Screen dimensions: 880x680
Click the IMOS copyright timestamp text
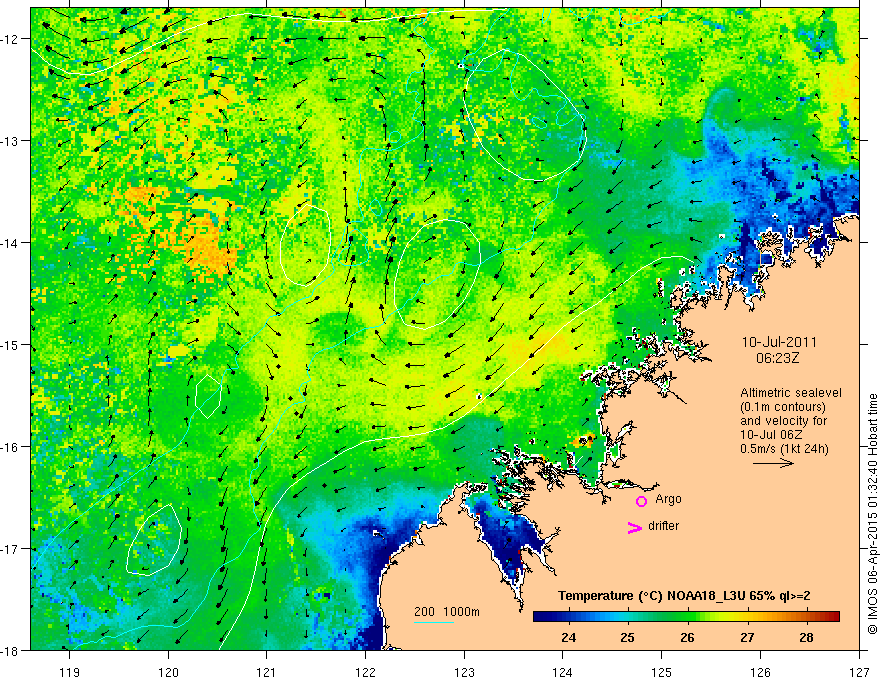pos(872,513)
